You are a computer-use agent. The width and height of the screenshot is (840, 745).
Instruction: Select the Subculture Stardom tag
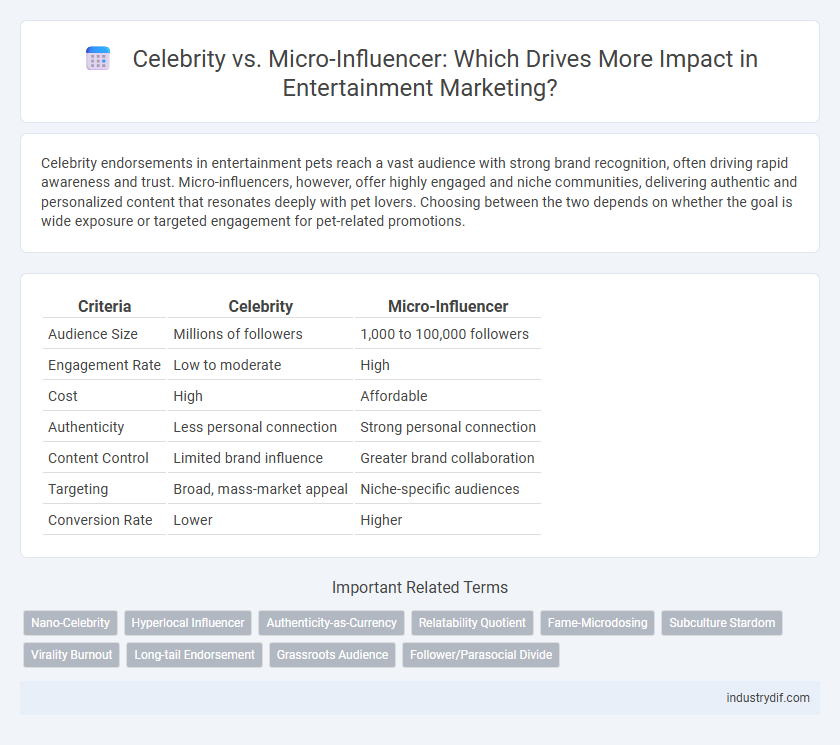tap(722, 623)
